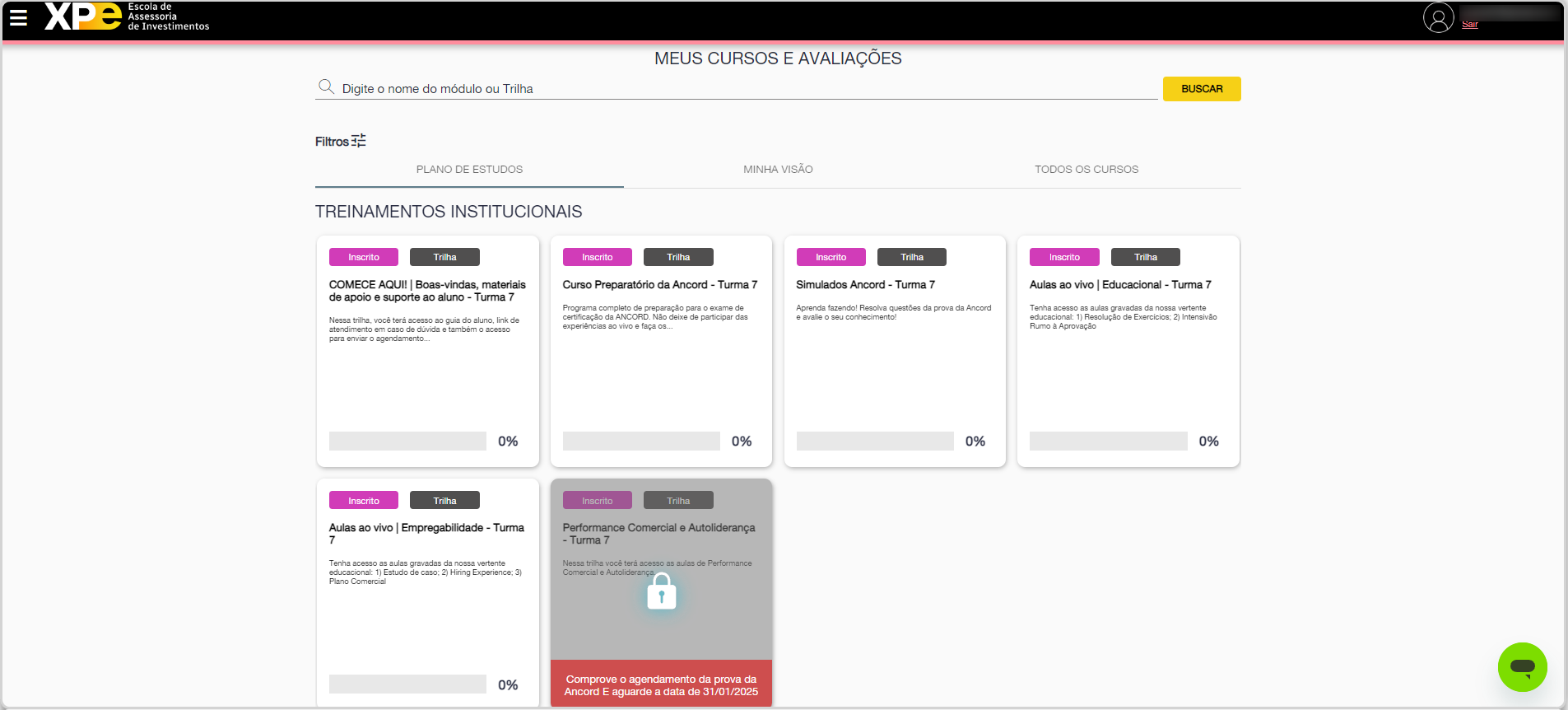
Task: Open the hamburger menu
Action: point(18,17)
